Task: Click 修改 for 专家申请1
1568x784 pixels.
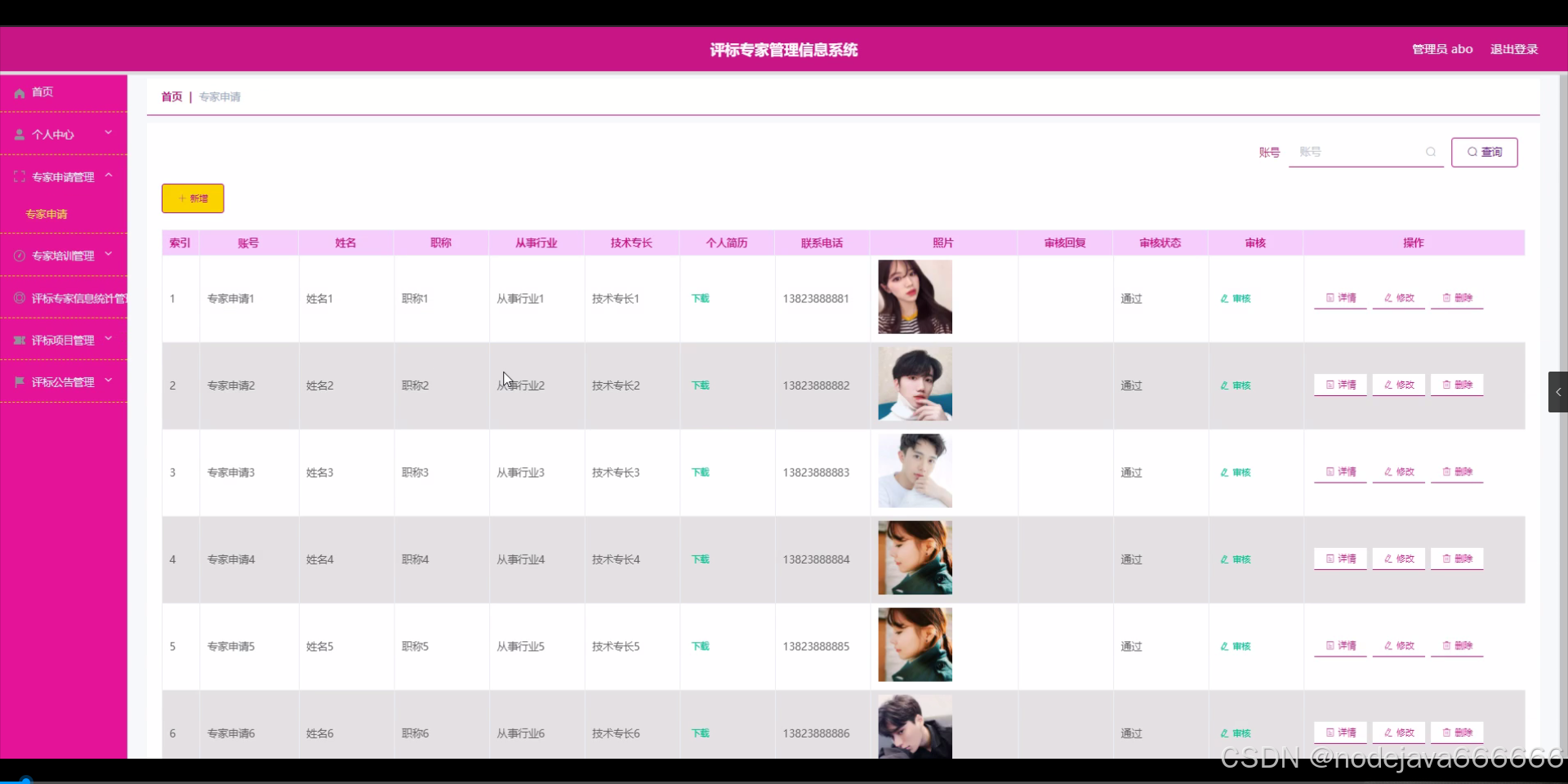Action: [x=1399, y=298]
